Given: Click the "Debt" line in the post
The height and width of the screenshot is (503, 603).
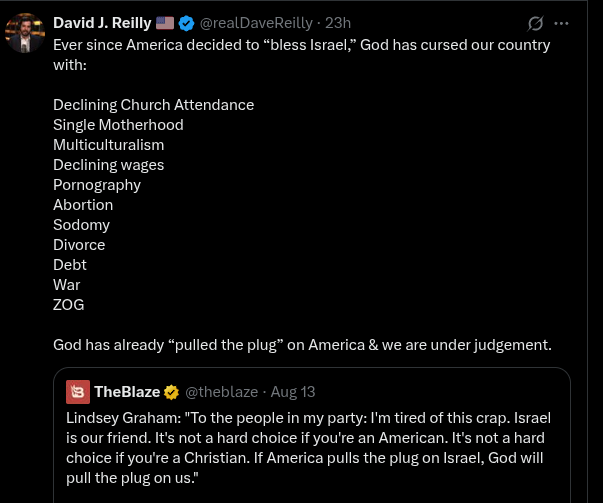Looking at the screenshot, I should [70, 265].
